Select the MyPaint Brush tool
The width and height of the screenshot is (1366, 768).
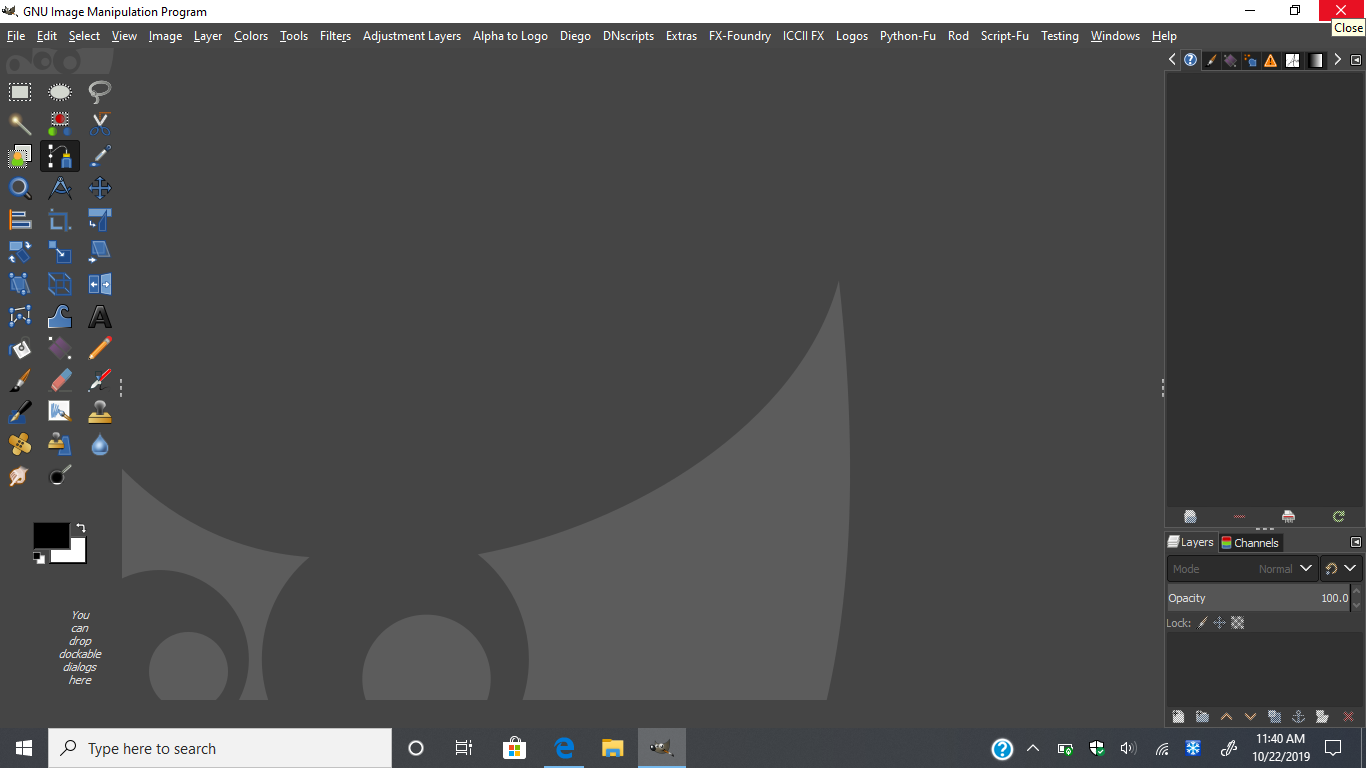pos(60,412)
